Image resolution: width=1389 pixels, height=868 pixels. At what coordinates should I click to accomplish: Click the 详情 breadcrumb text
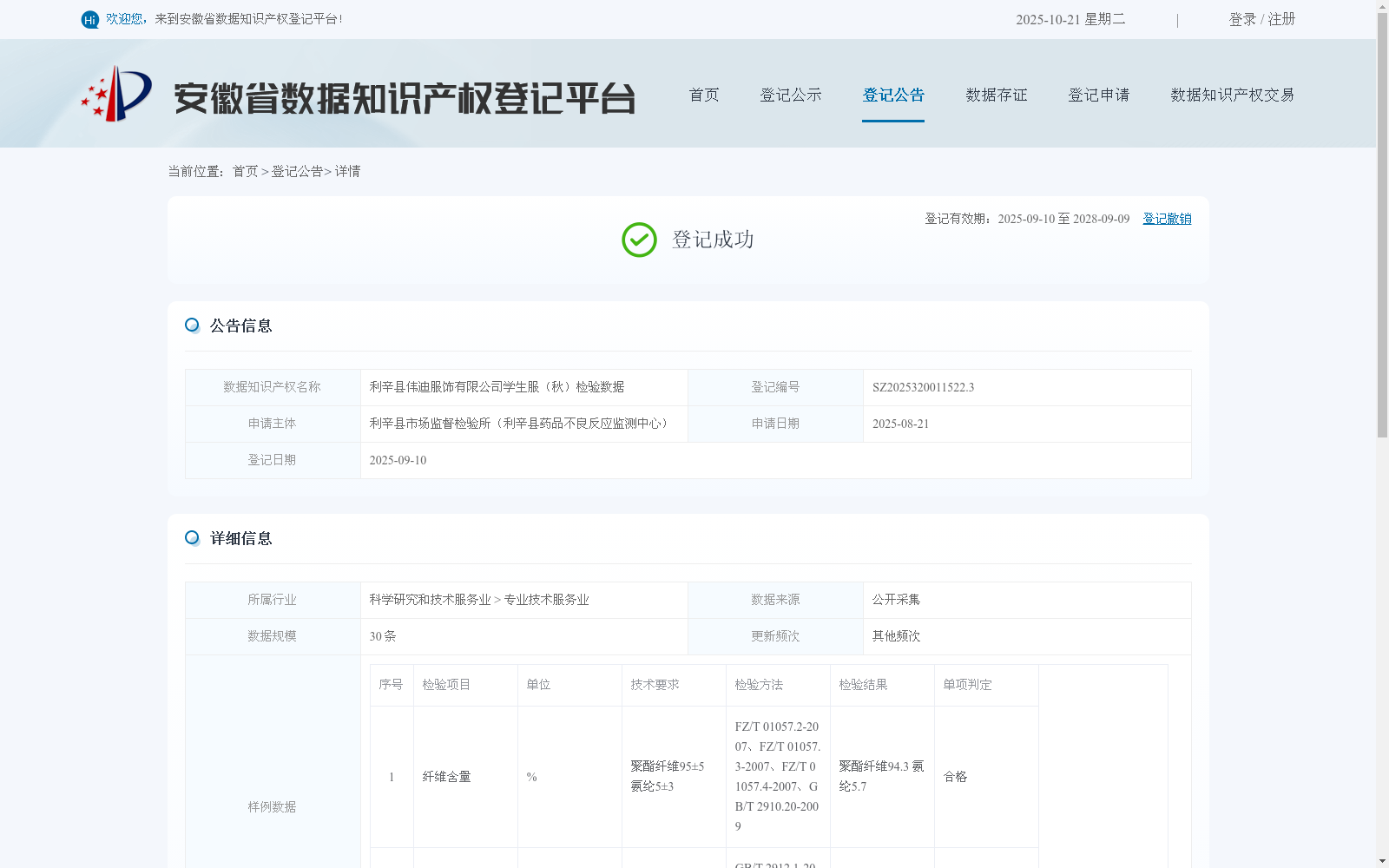[x=347, y=172]
